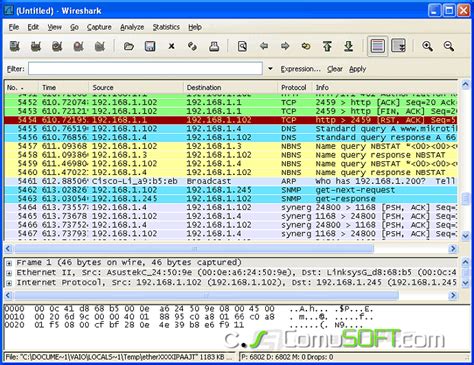
Task: Sort by the Time column header
Action: (63, 88)
